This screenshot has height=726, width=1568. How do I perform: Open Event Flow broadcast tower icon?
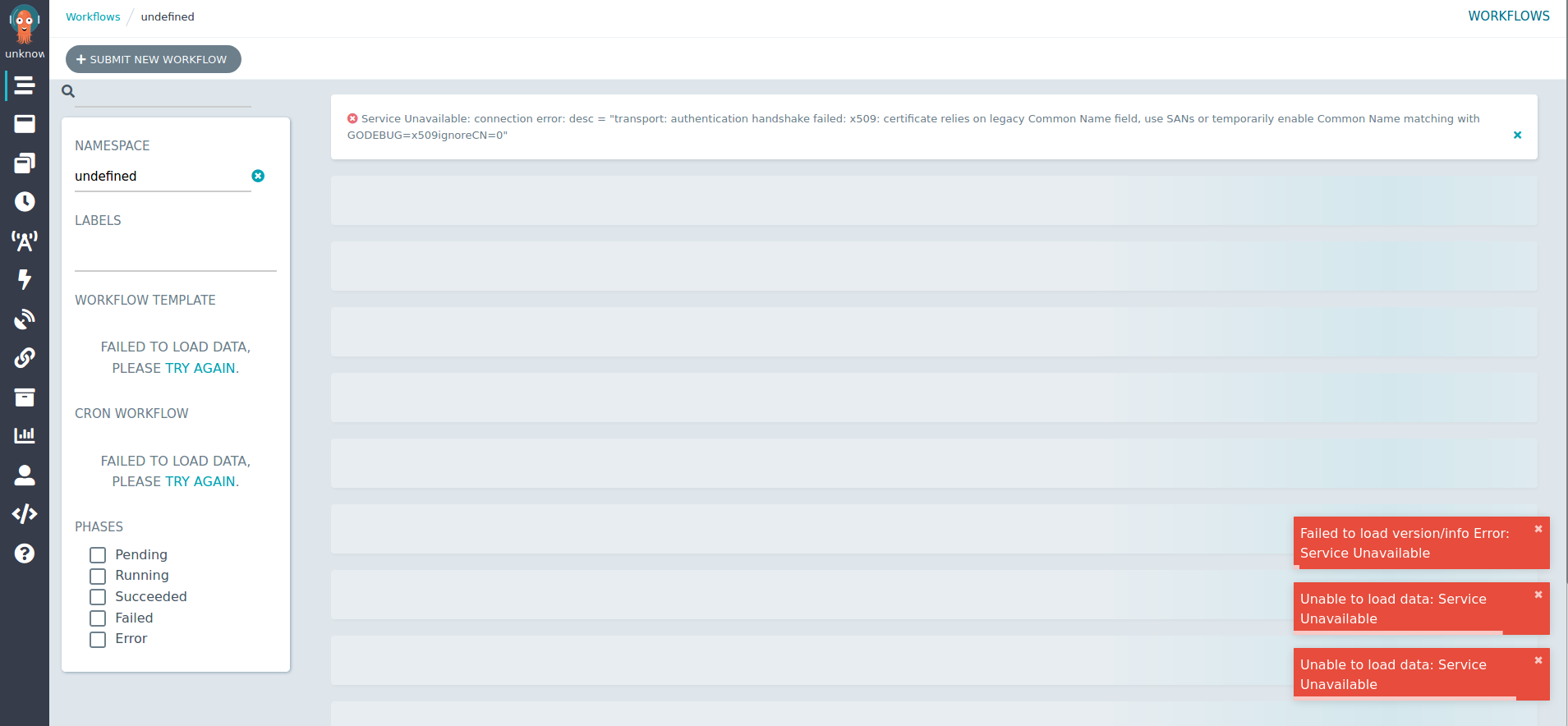[x=25, y=241]
